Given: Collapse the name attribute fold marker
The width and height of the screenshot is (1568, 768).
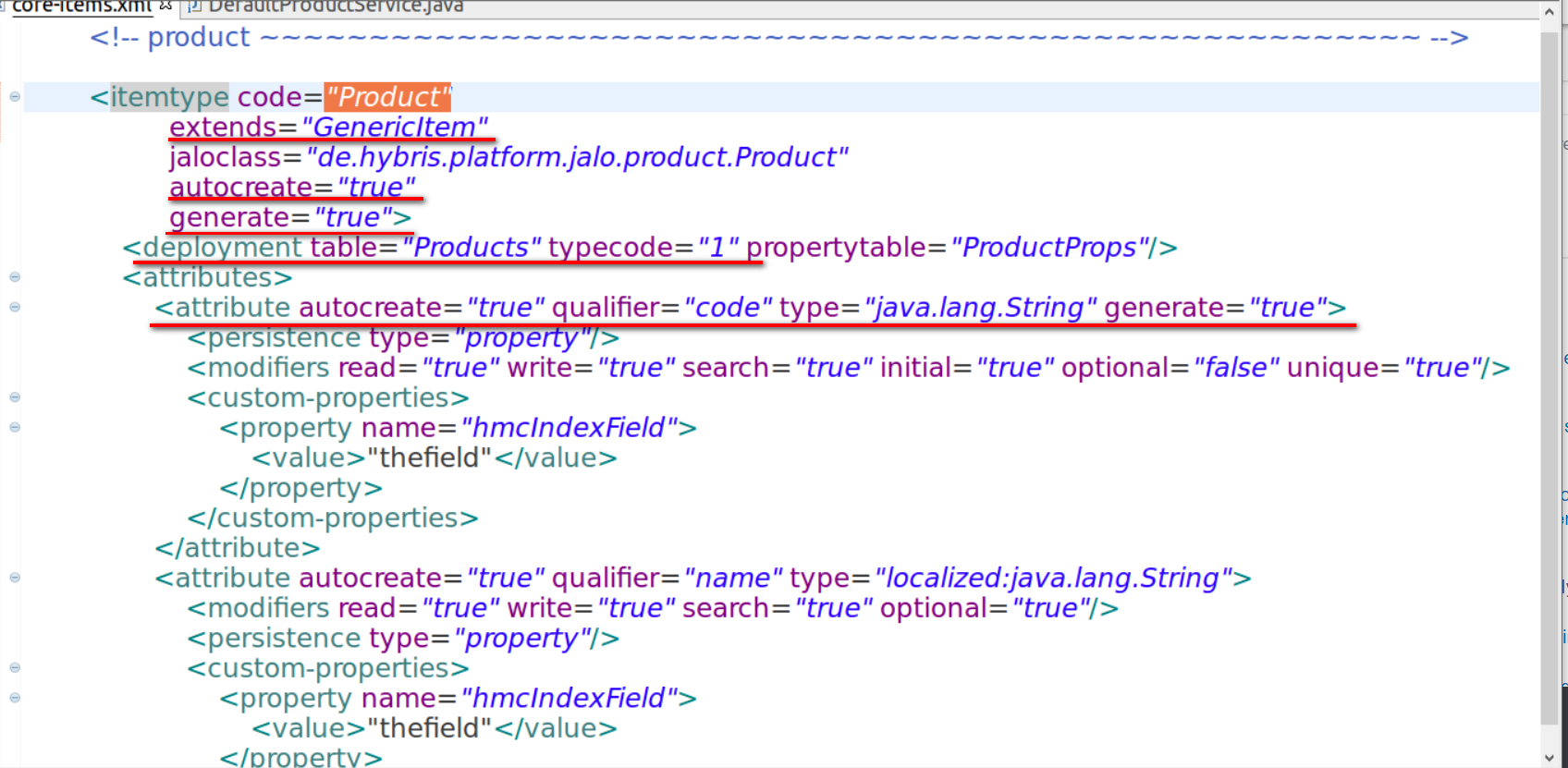Looking at the screenshot, I should pos(15,577).
